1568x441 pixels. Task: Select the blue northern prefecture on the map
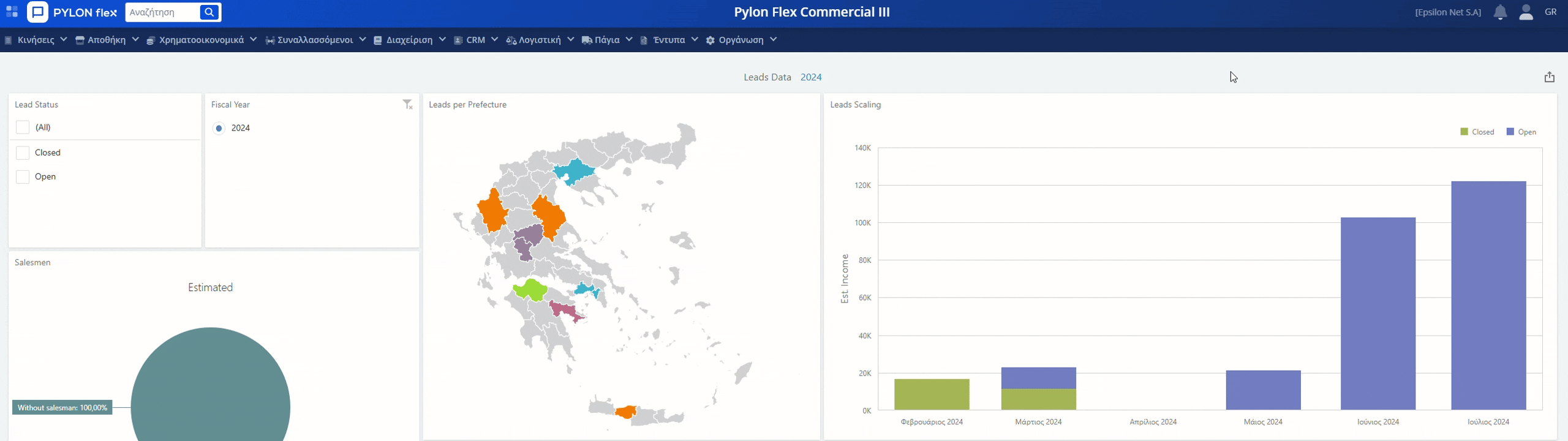click(x=574, y=171)
